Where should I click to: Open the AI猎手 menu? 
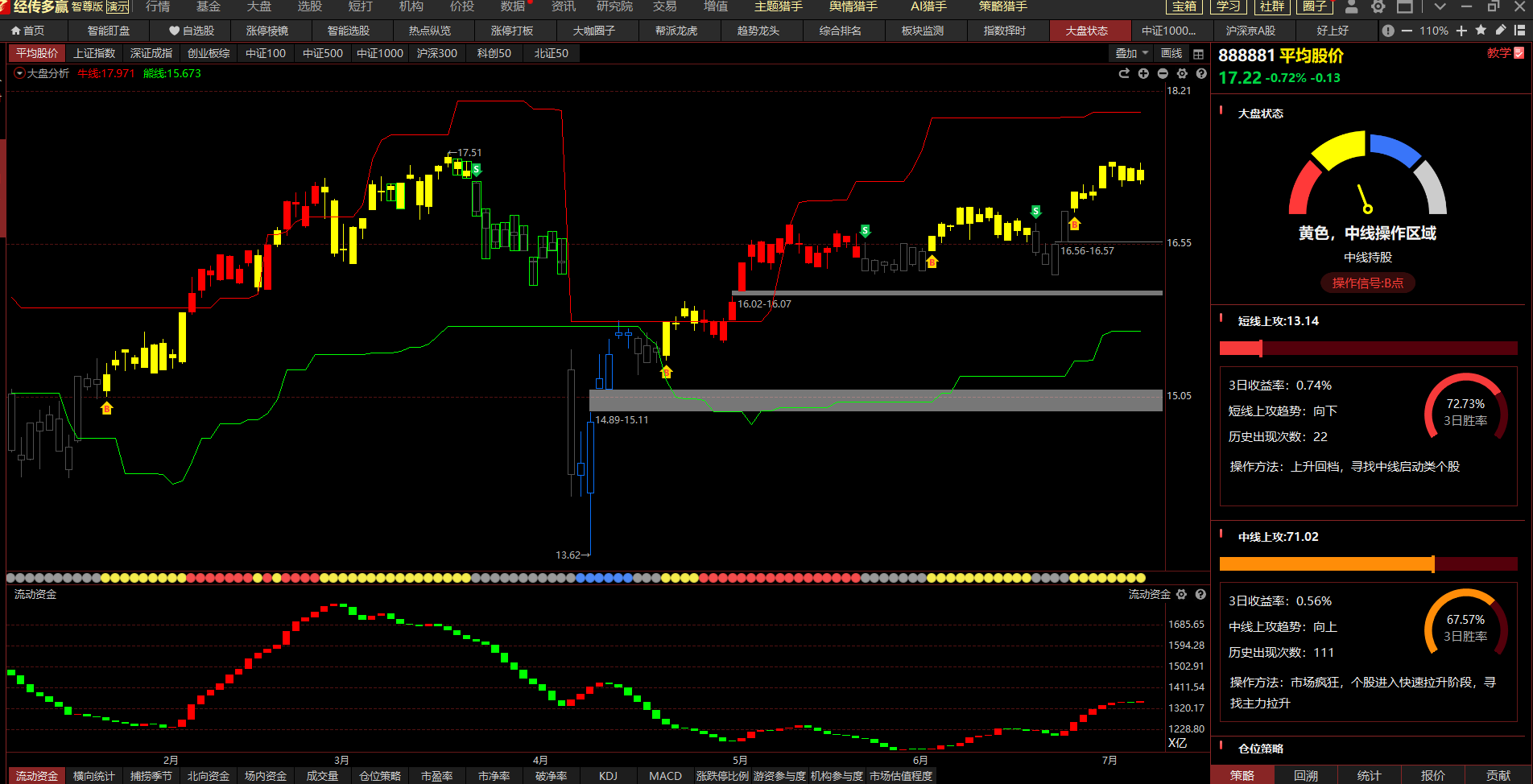click(x=928, y=6)
